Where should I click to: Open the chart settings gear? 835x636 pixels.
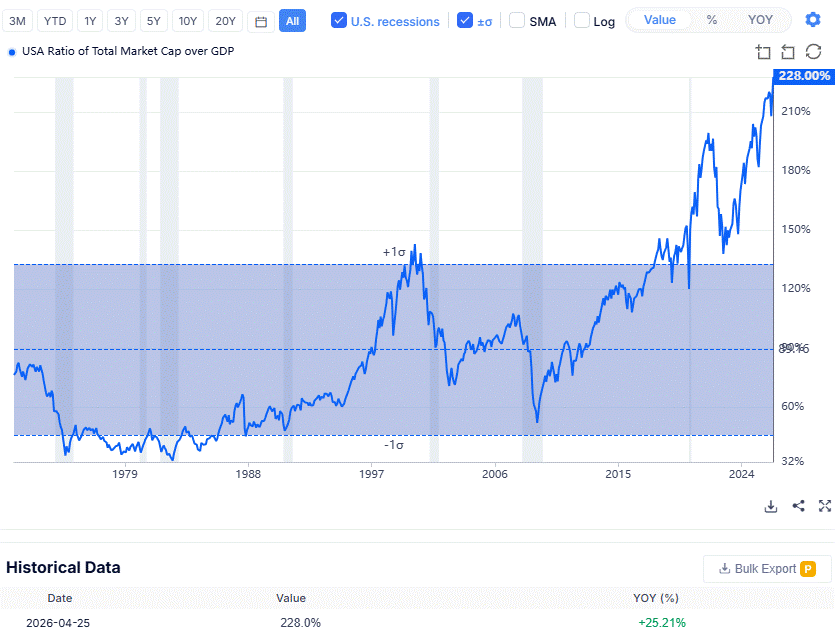point(812,20)
